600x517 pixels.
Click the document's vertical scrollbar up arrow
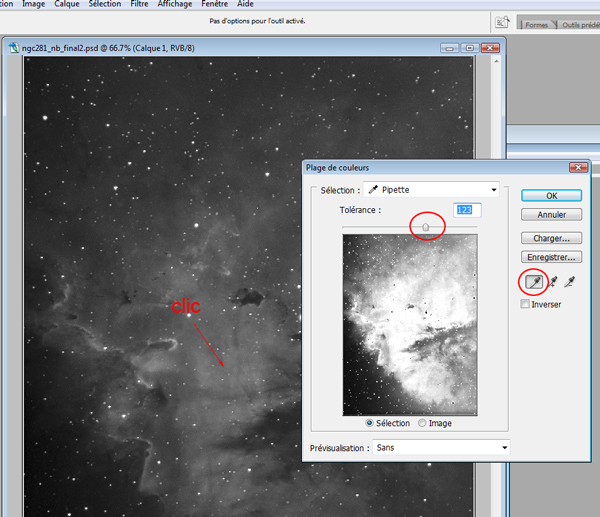coord(496,61)
